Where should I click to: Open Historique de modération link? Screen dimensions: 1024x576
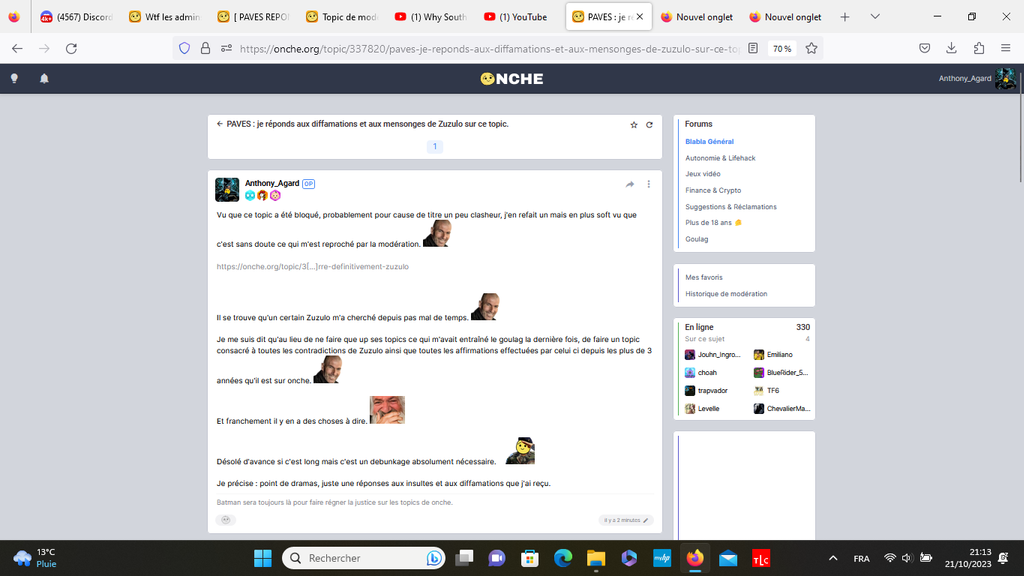(726, 294)
